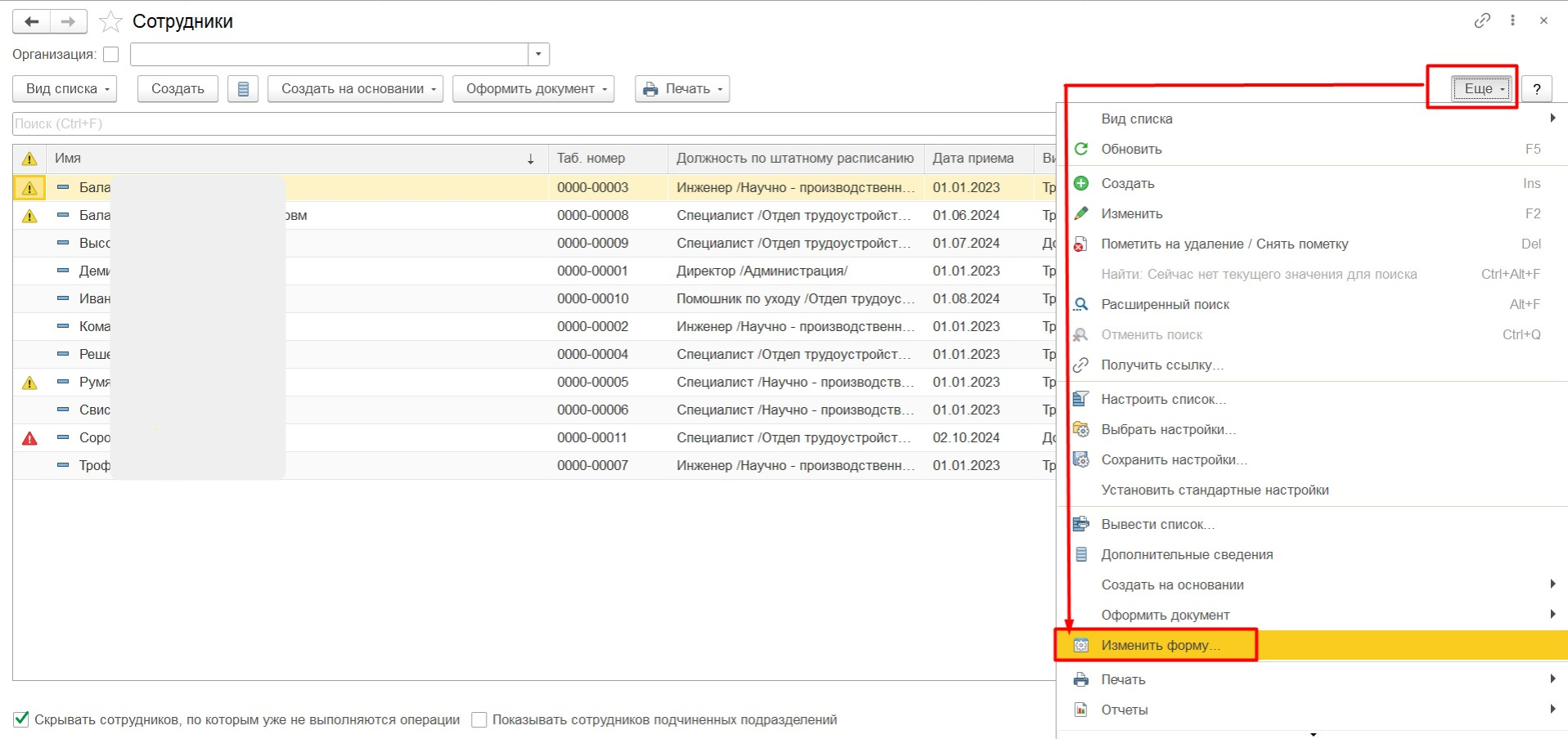Select Обновить in the menu
The width and height of the screenshot is (1568, 739).
1313,149
